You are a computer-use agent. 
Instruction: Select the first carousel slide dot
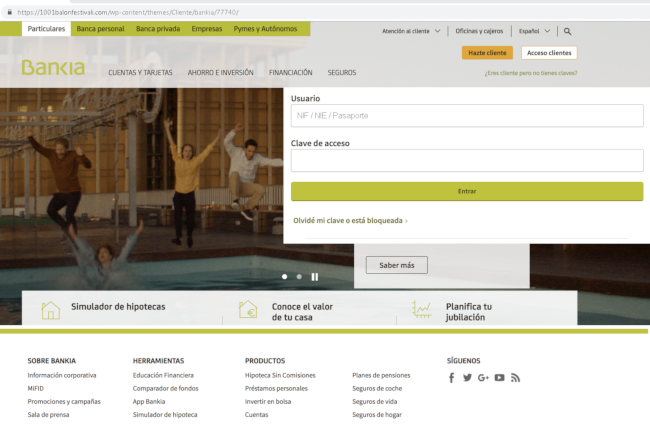pos(284,276)
